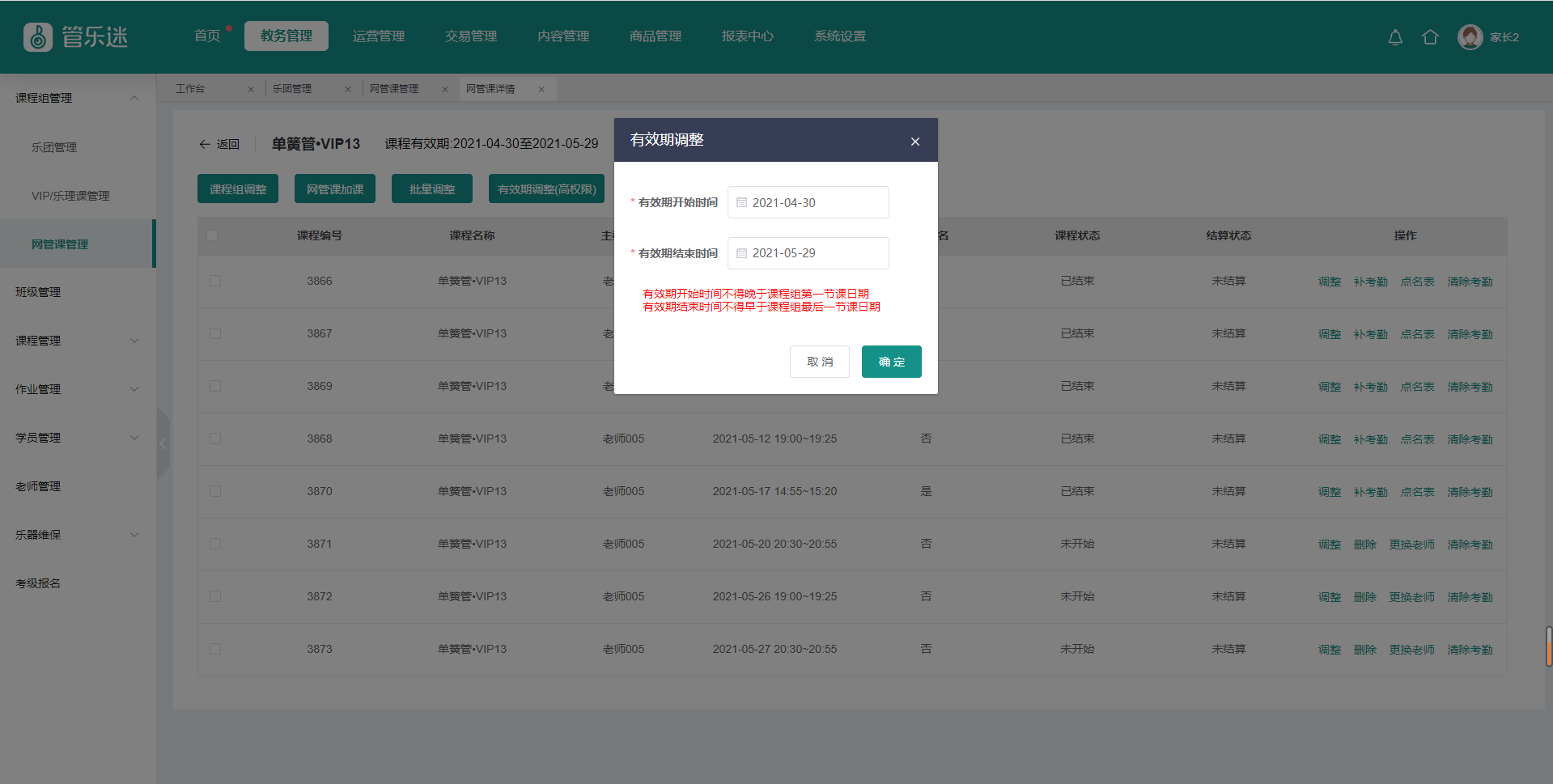Collapse the sidebar using the handle
Screen dimensions: 1553x784
[163, 443]
